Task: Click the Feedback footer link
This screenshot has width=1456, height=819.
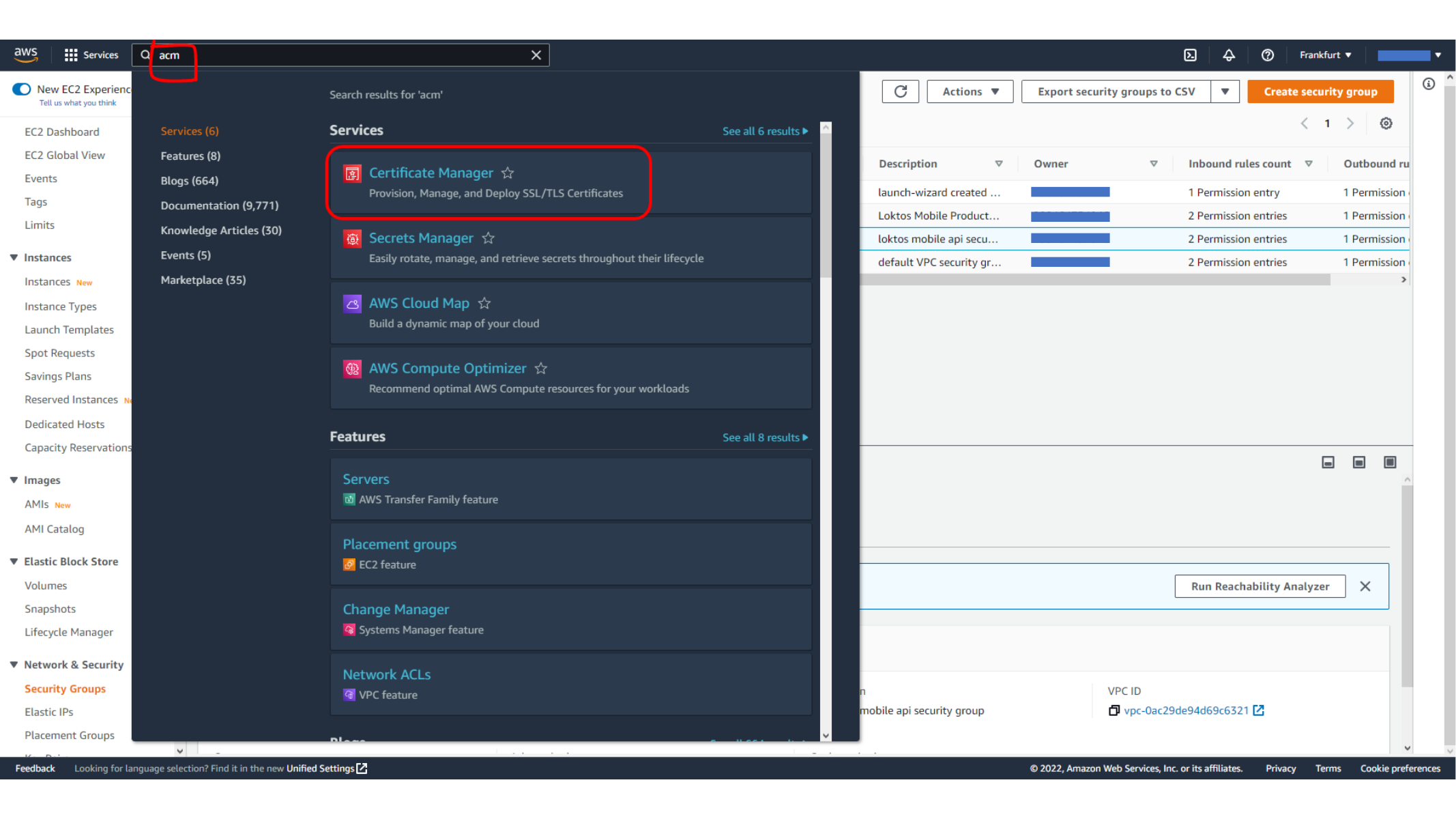Action: (35, 768)
